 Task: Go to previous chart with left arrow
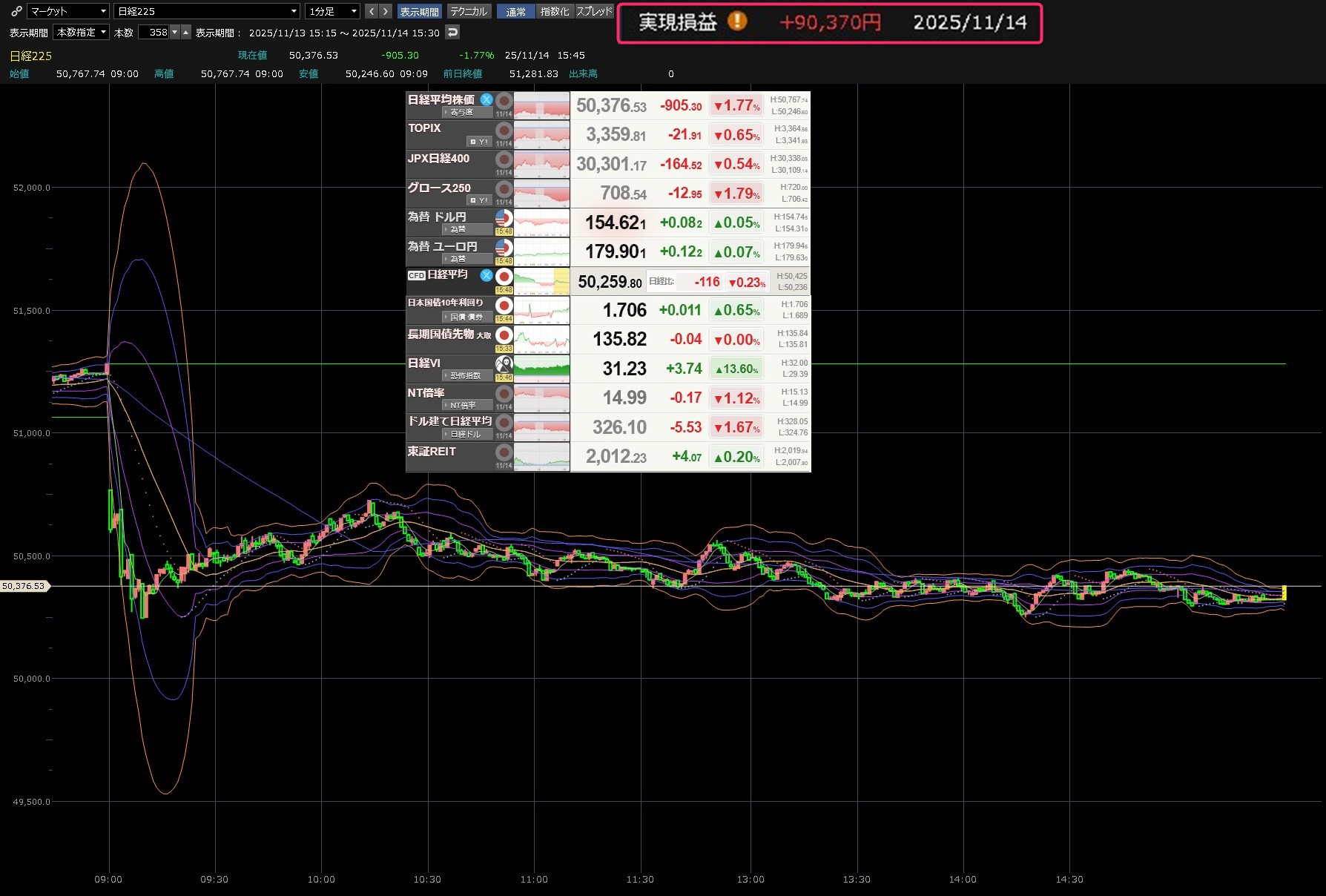372,11
